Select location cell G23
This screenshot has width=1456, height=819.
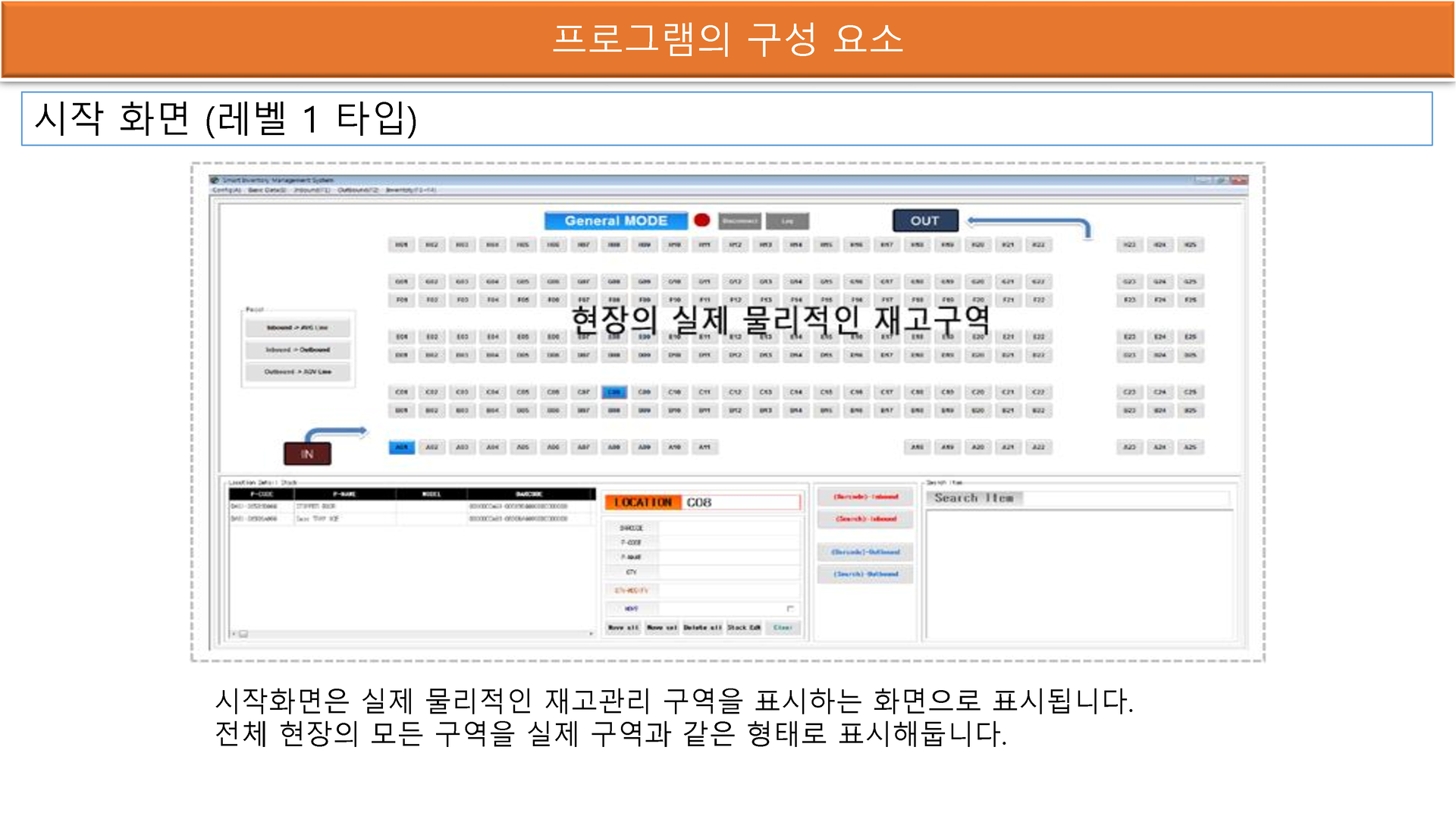click(x=1130, y=281)
